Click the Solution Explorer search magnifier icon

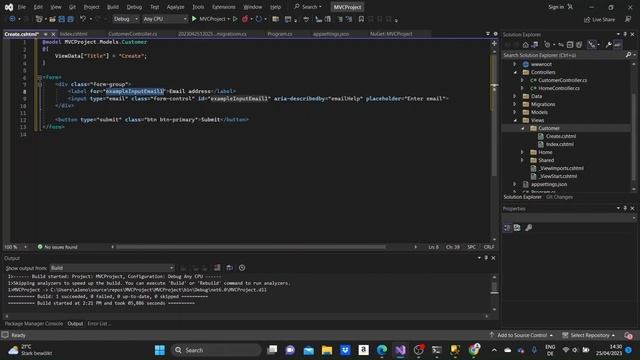pyautogui.click(x=628, y=55)
